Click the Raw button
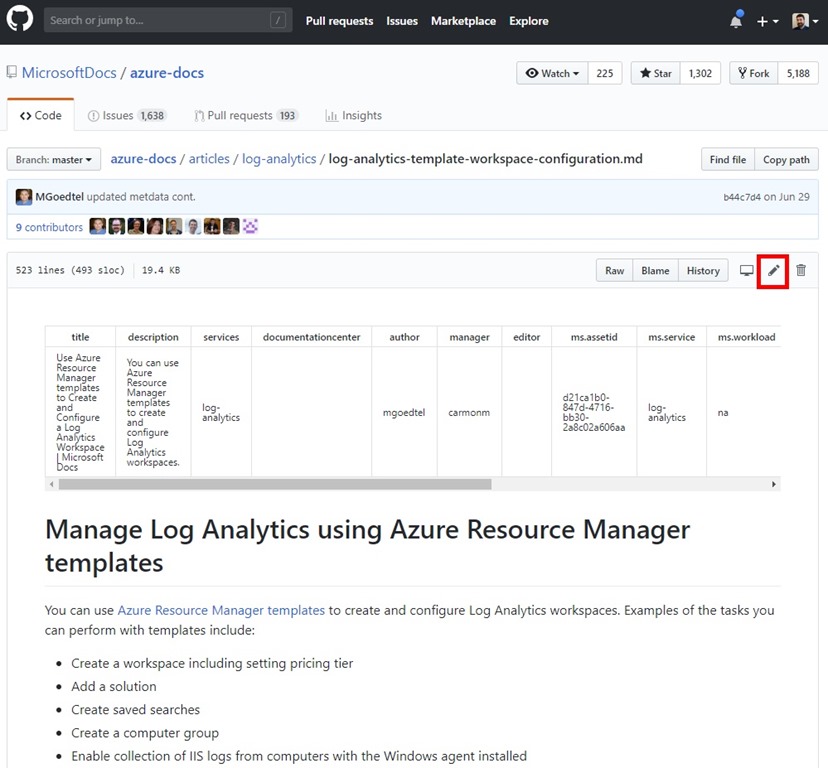Viewport: 828px width, 768px height. (614, 271)
